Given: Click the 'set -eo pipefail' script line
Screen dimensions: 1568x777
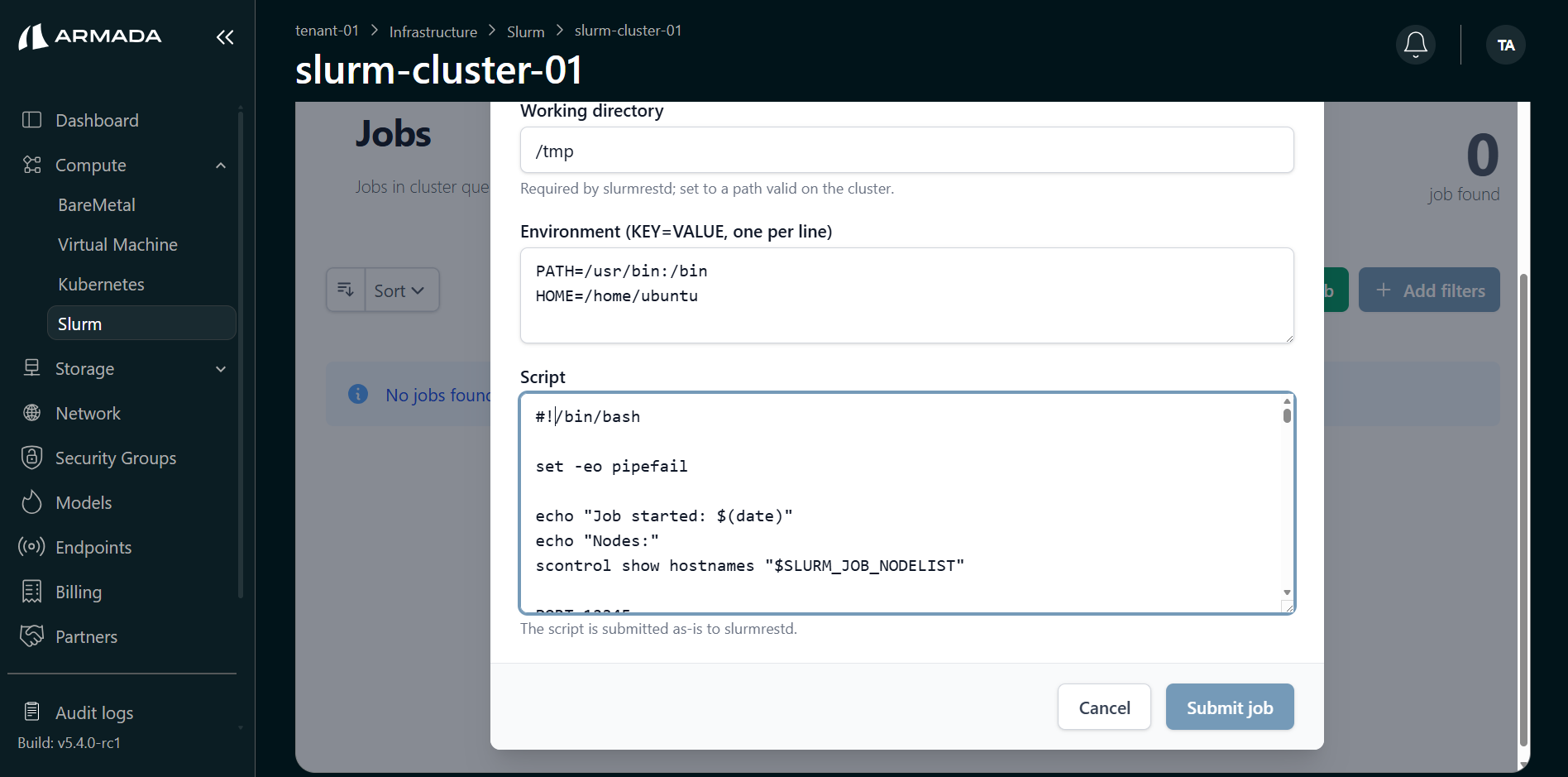Looking at the screenshot, I should tap(612, 467).
